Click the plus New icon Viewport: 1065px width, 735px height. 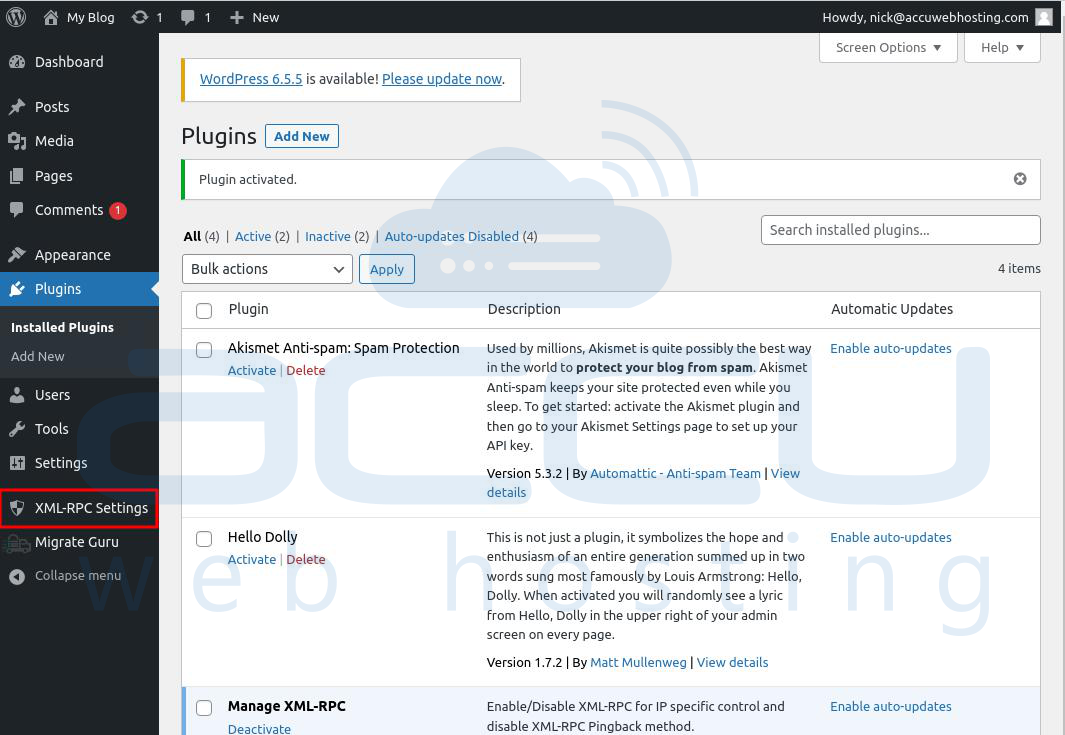click(236, 18)
